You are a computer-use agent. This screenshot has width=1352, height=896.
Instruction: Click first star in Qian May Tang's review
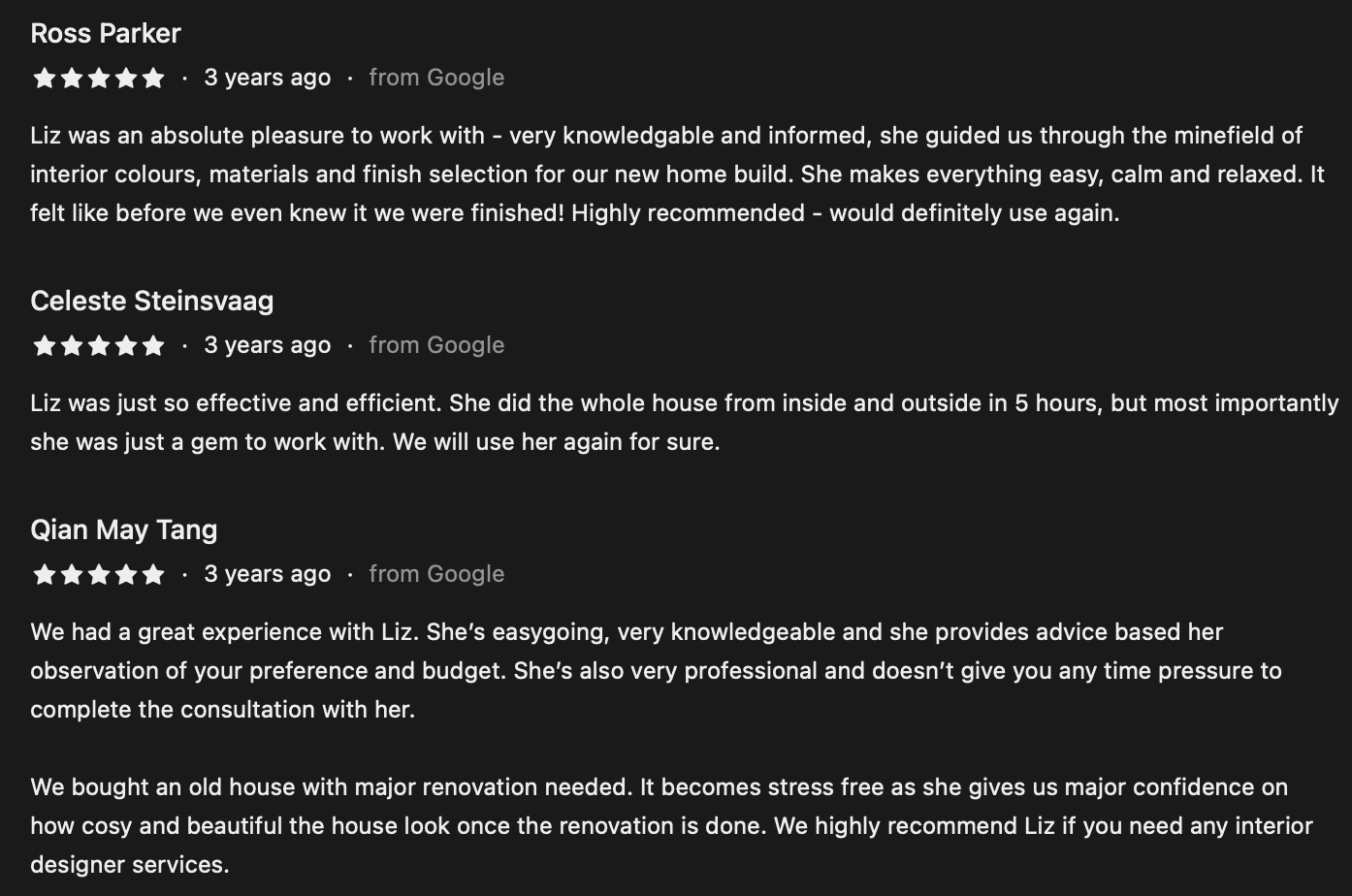coord(44,575)
